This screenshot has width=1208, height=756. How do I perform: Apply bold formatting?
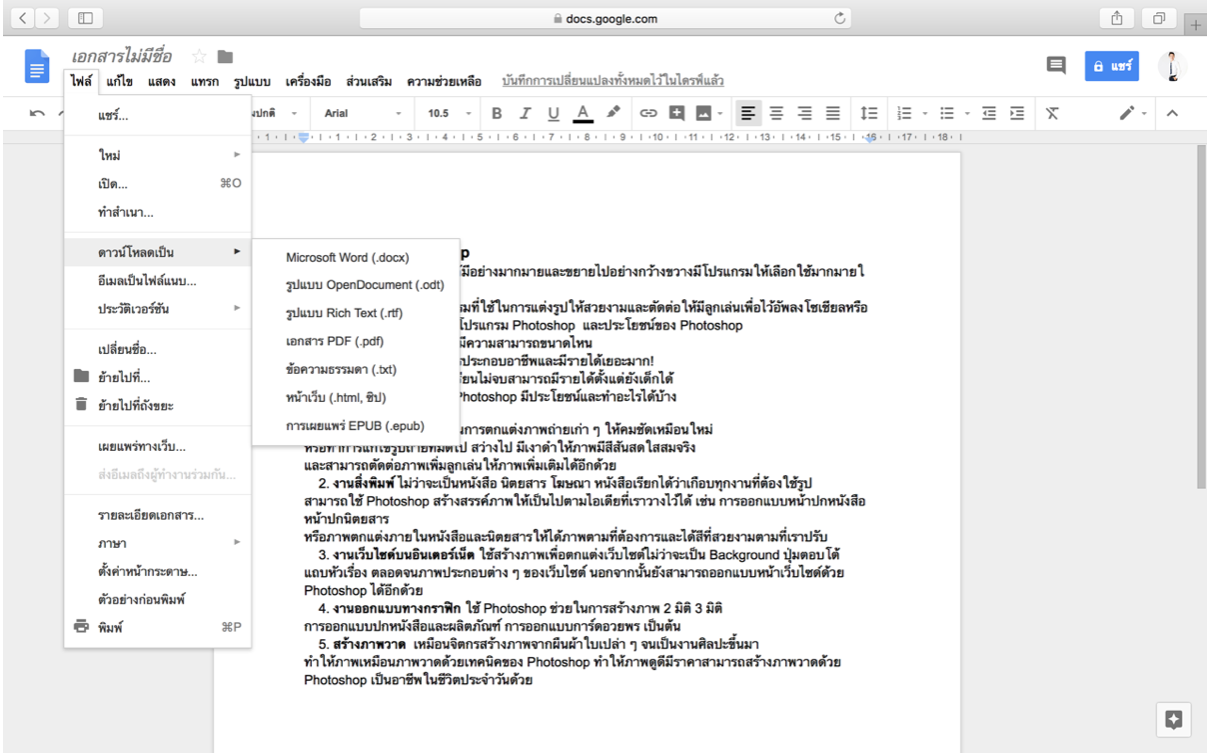pyautogui.click(x=497, y=114)
